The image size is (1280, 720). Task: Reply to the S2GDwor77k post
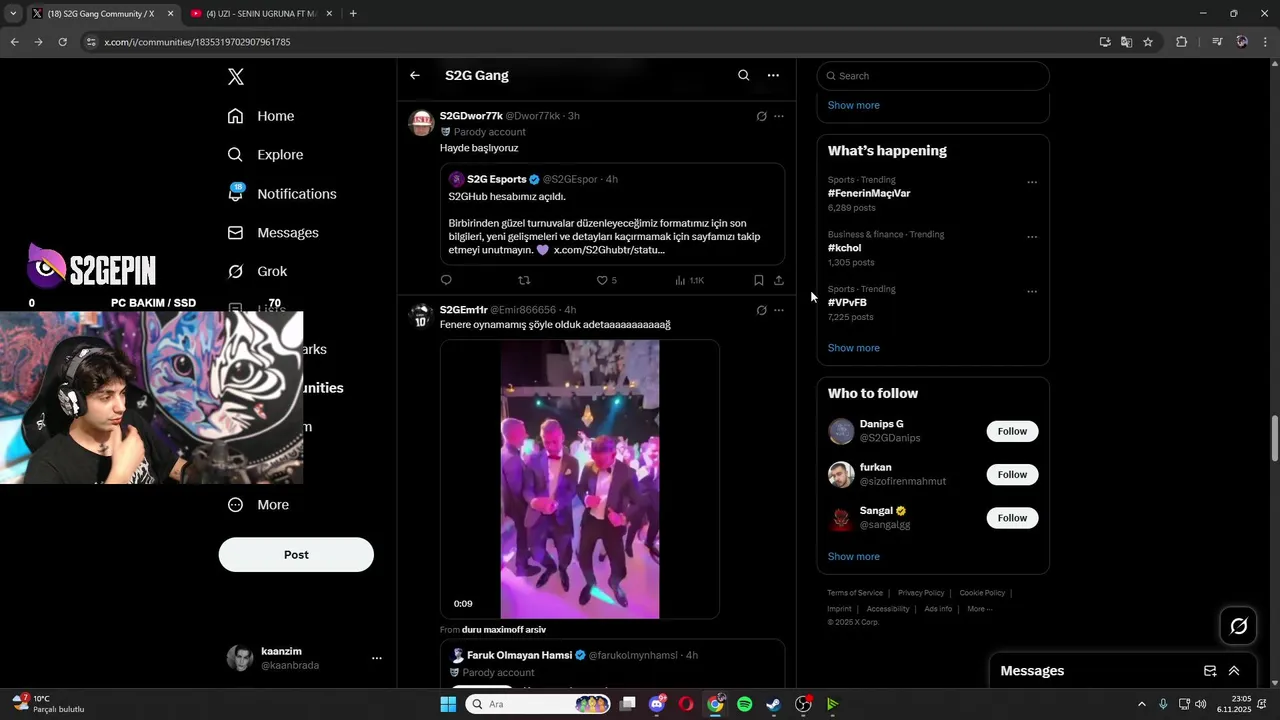pyautogui.click(x=446, y=280)
